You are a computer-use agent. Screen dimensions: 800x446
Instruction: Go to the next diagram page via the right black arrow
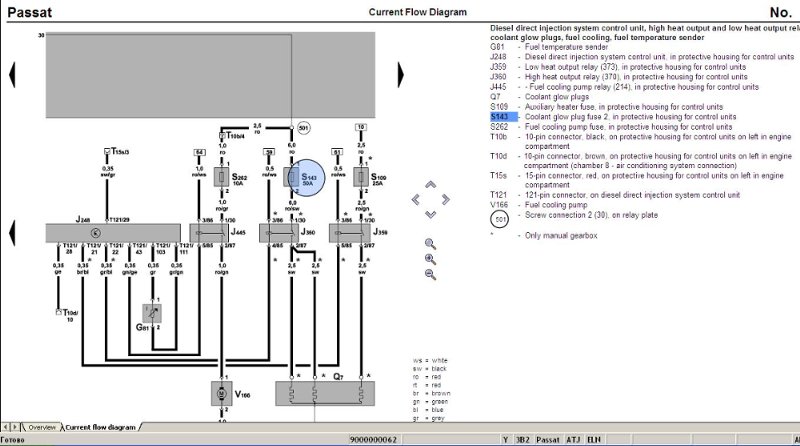coord(401,75)
